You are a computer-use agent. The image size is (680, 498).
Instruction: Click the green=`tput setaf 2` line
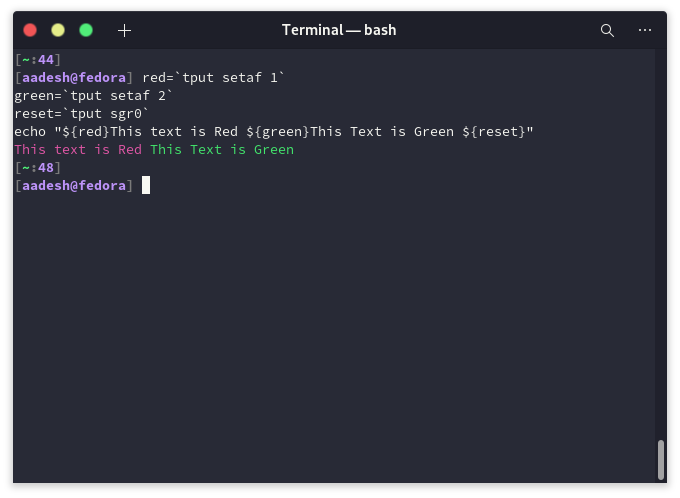coord(93,95)
